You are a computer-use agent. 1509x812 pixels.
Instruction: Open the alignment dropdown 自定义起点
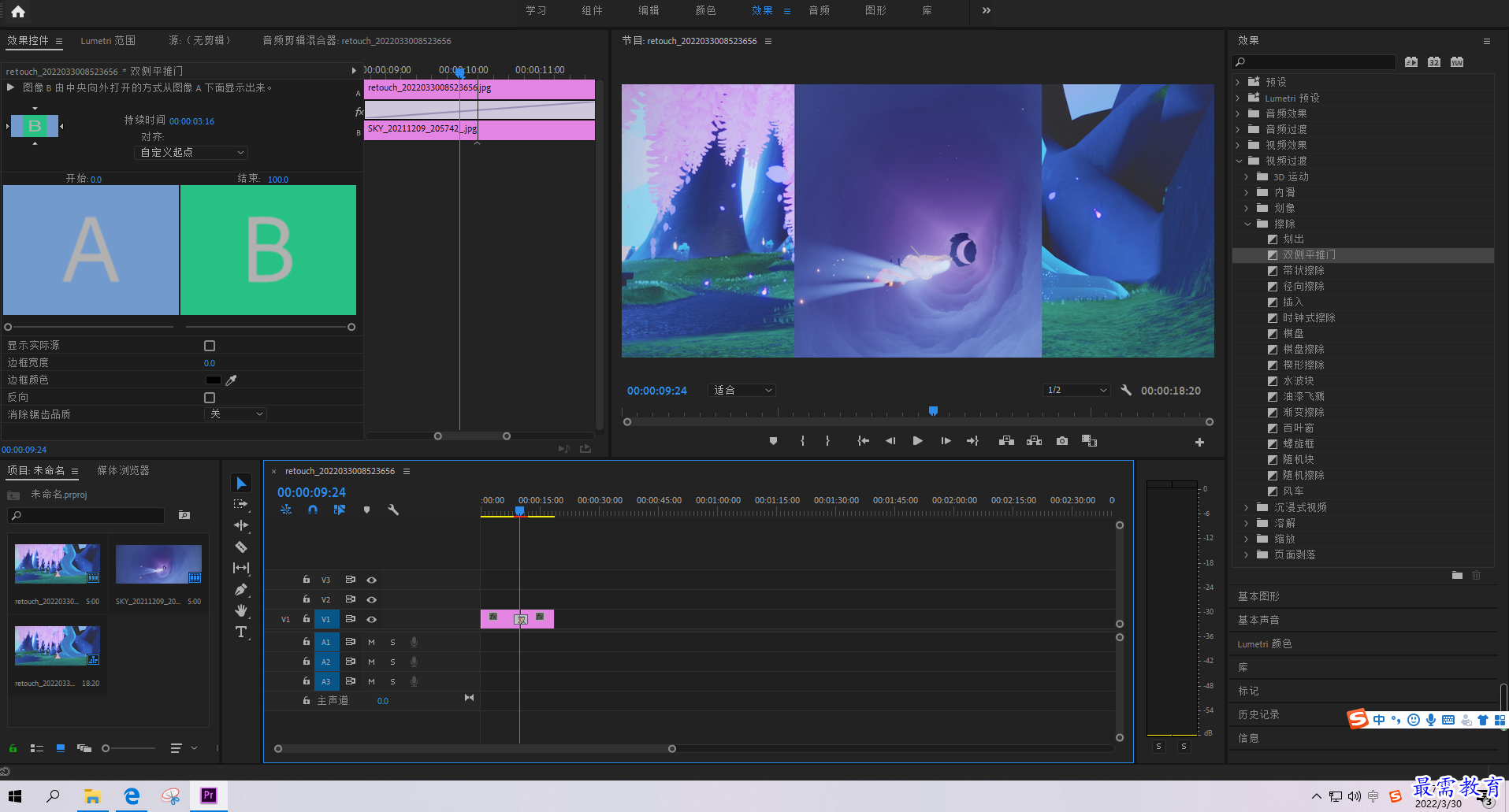(191, 152)
